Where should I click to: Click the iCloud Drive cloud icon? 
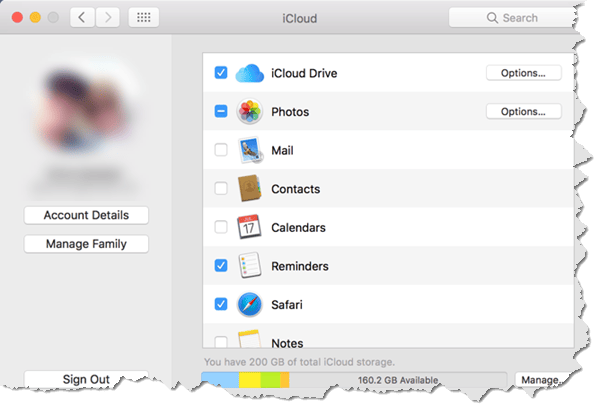click(250, 73)
